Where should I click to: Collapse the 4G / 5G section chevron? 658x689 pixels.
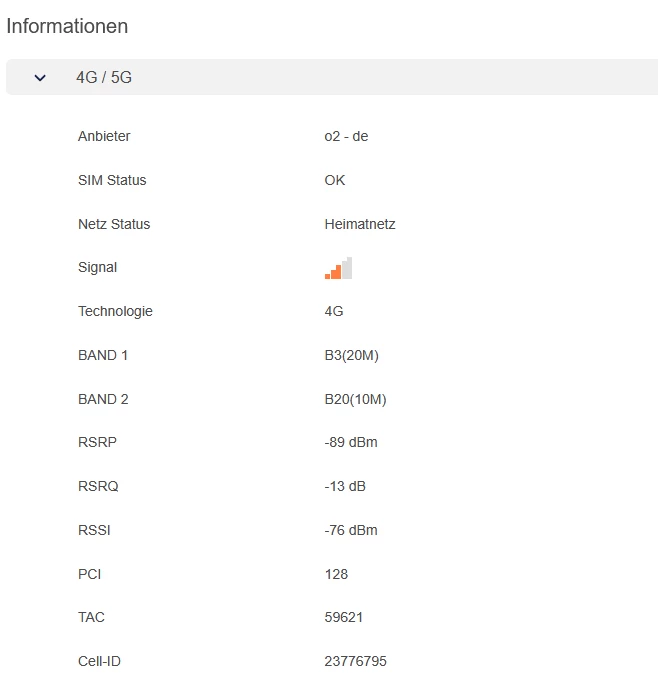pyautogui.click(x=40, y=77)
